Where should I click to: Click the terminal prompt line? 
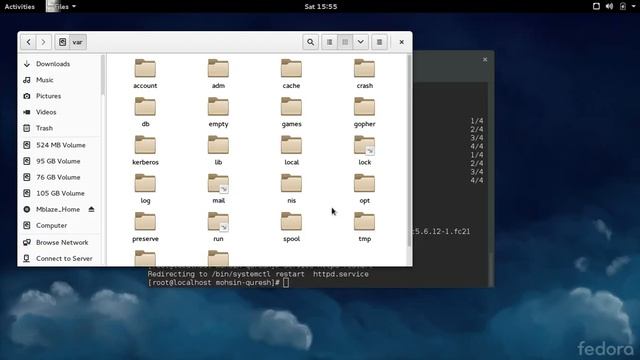[218, 282]
